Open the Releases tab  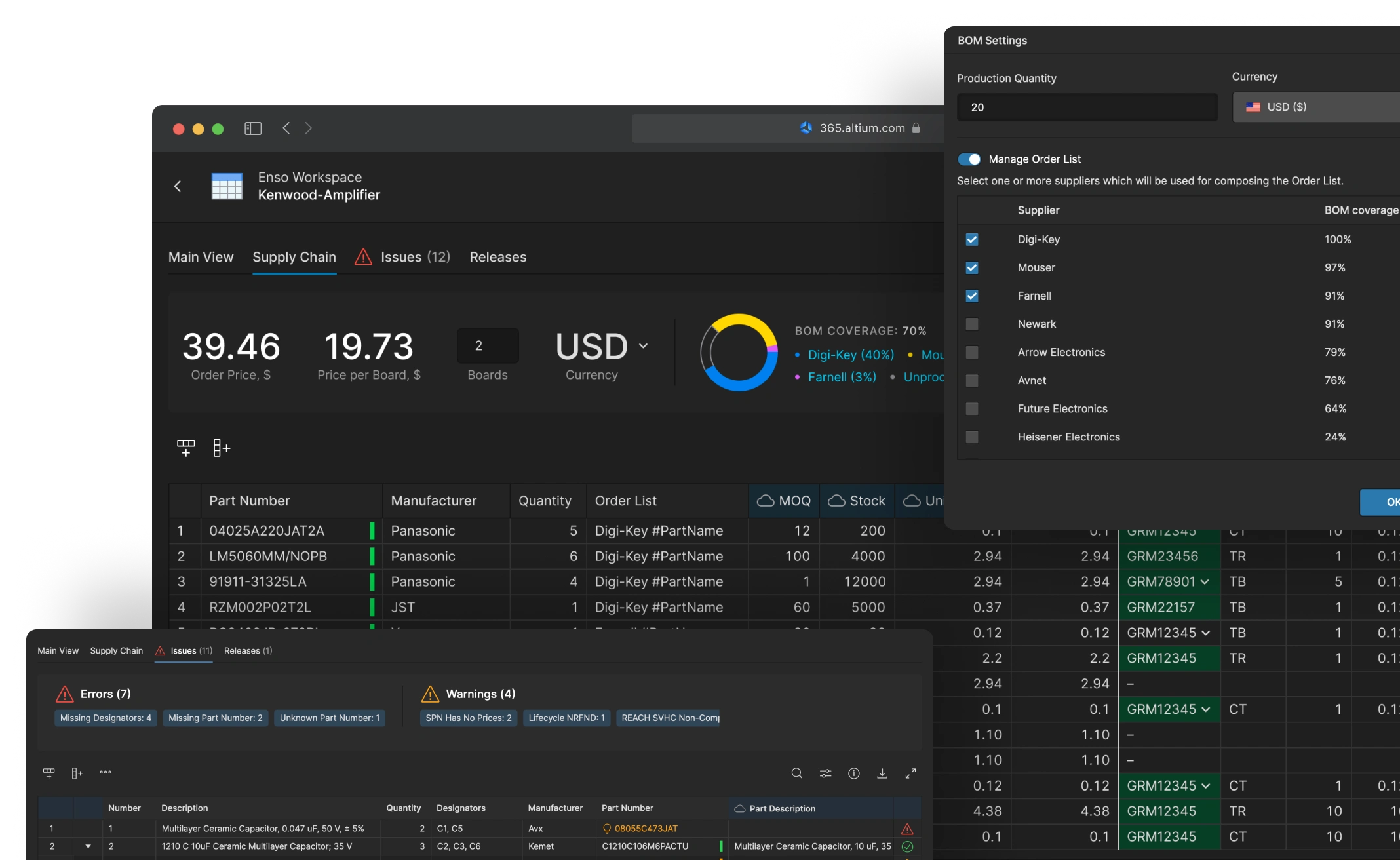coord(497,257)
